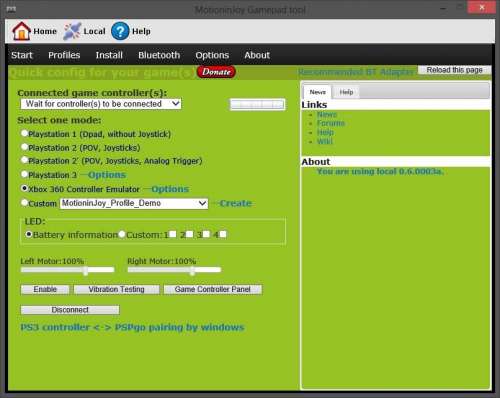Open the Recommended BT Adapter link
Viewport: 500px width, 398px height.
tap(356, 72)
